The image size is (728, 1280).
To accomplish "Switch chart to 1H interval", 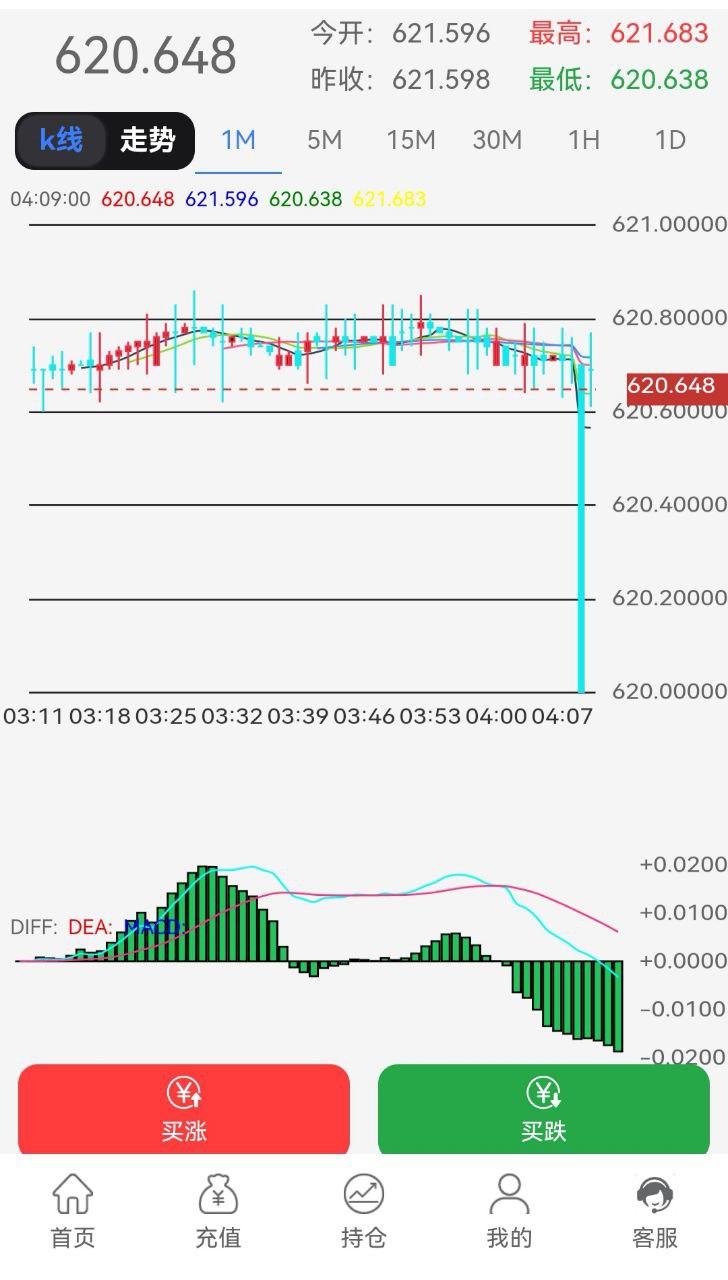I will [x=583, y=140].
